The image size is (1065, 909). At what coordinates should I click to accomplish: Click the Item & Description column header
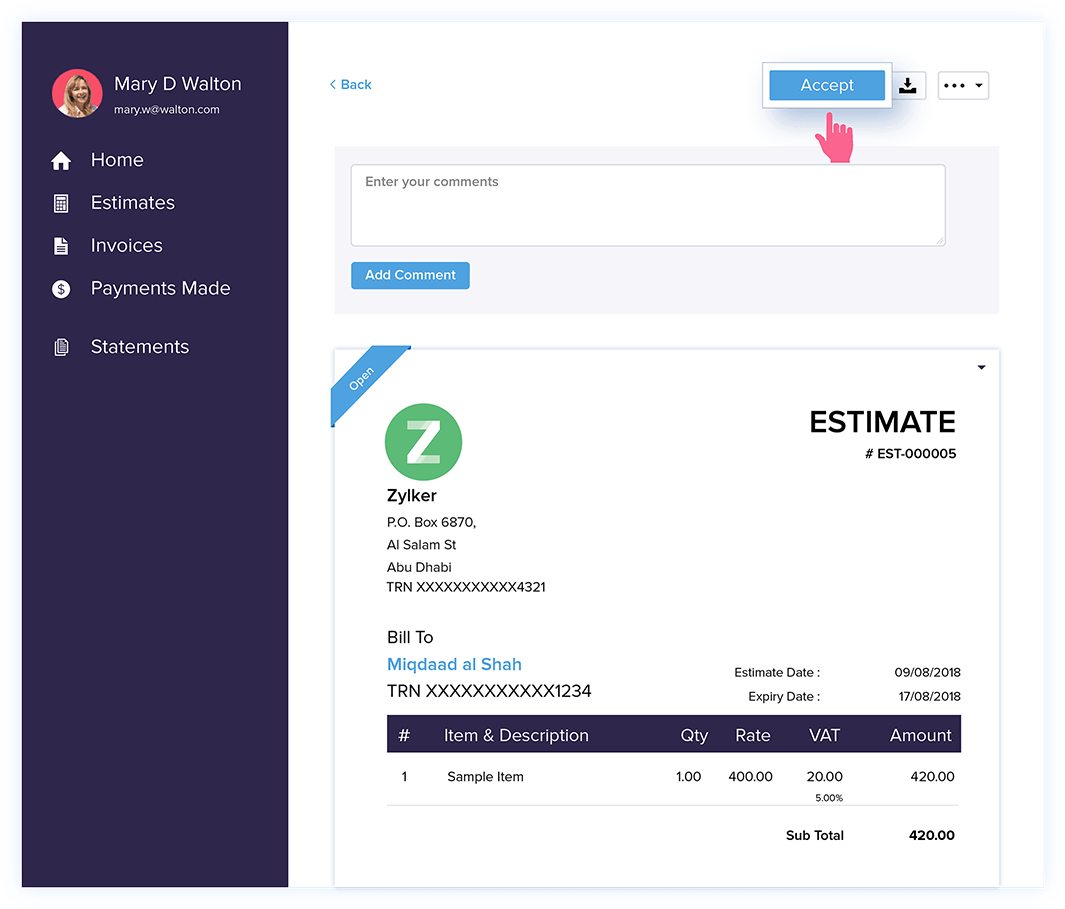[x=516, y=735]
